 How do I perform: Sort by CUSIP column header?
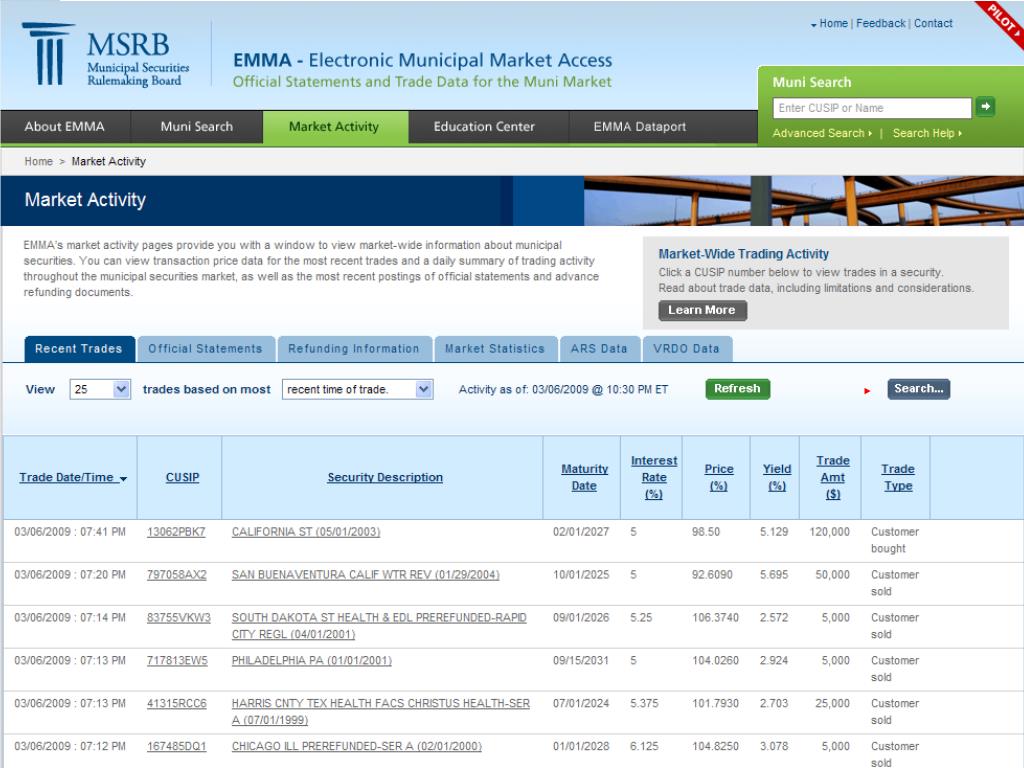(182, 477)
